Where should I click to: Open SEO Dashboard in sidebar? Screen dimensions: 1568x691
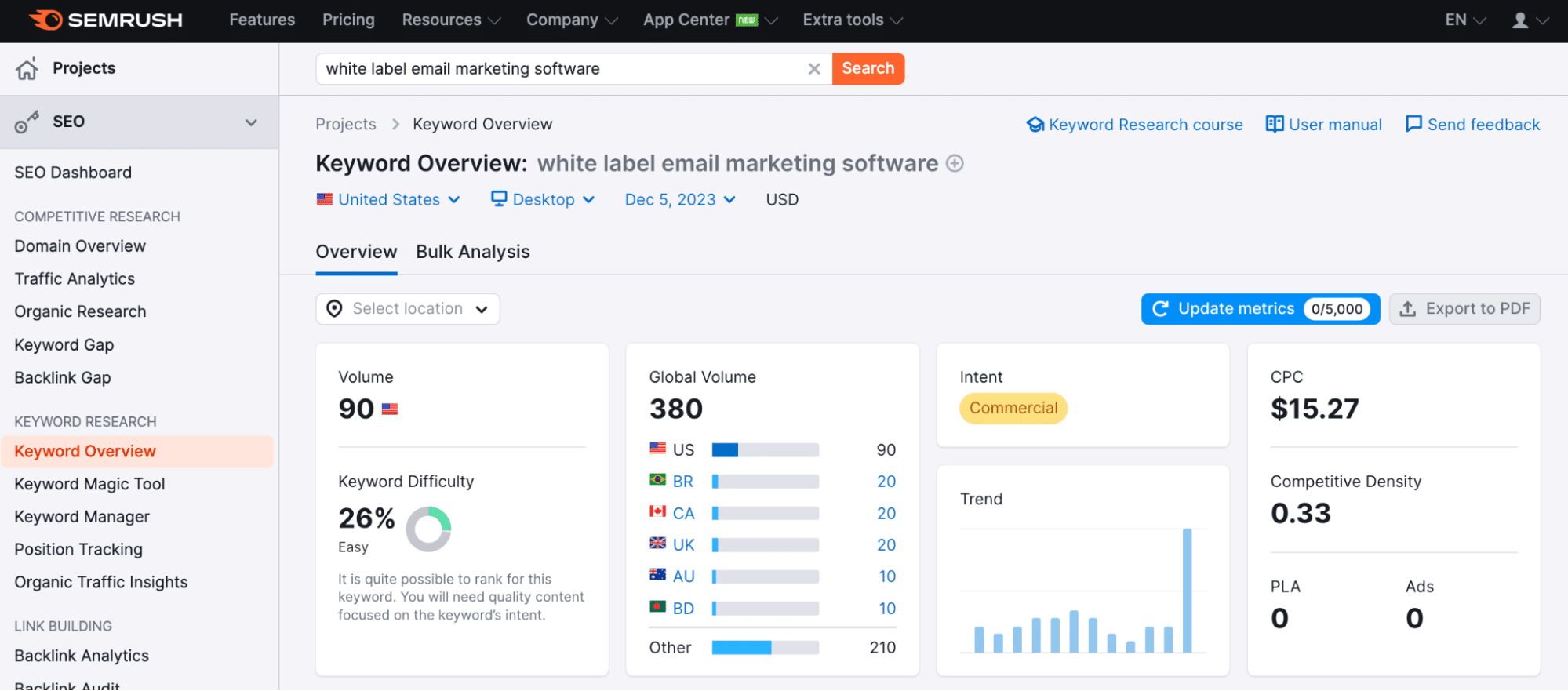click(x=73, y=173)
